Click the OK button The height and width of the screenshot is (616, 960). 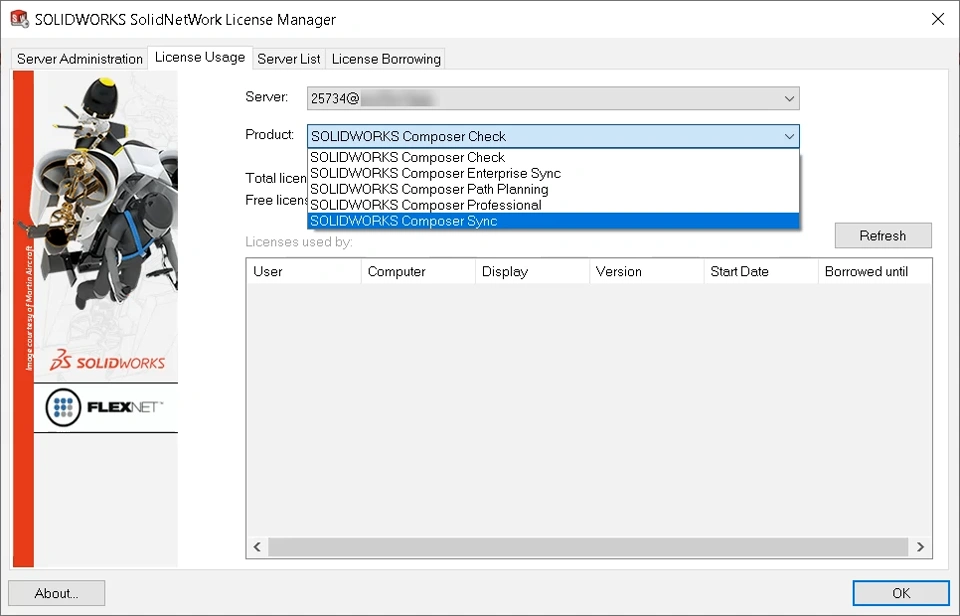(901, 593)
